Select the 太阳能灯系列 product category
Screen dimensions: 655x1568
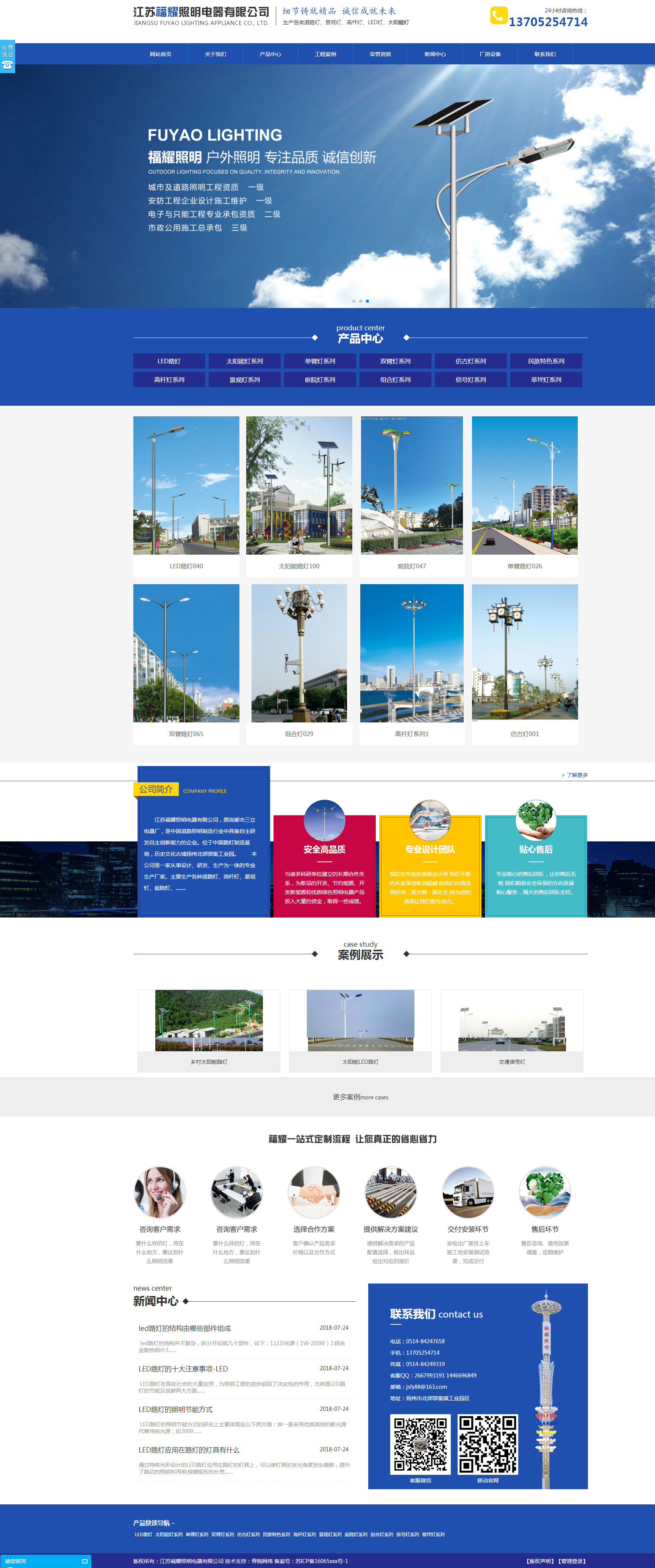tap(244, 361)
